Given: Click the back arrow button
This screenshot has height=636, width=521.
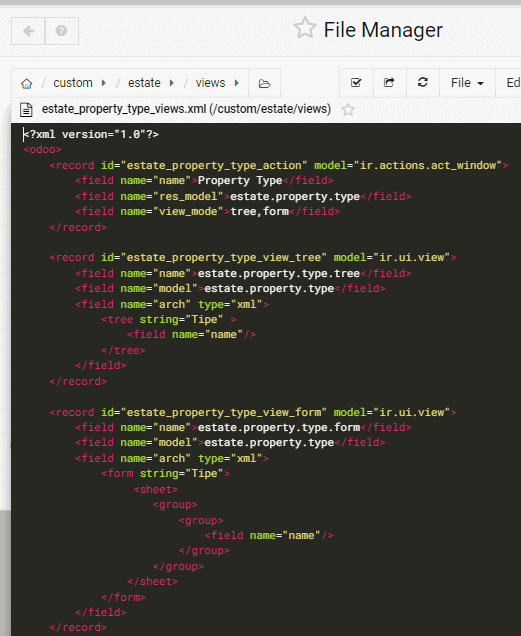Looking at the screenshot, I should [28, 31].
